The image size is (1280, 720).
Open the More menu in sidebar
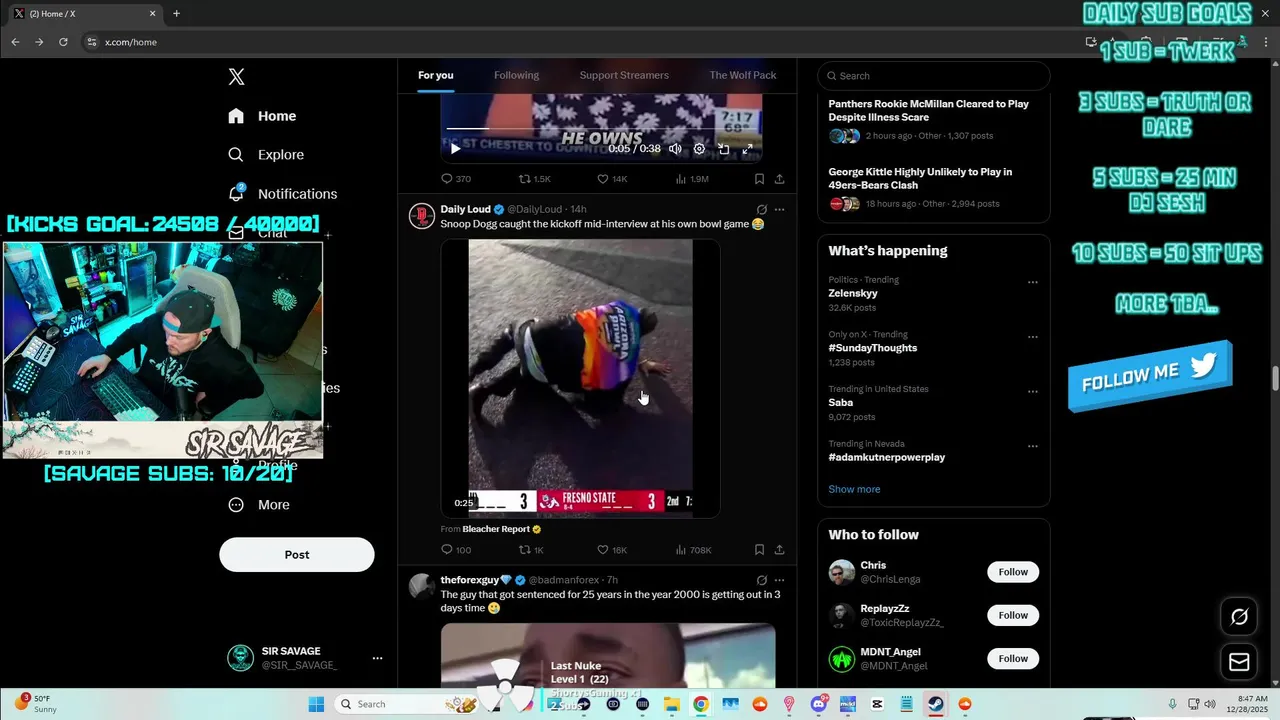click(x=259, y=505)
